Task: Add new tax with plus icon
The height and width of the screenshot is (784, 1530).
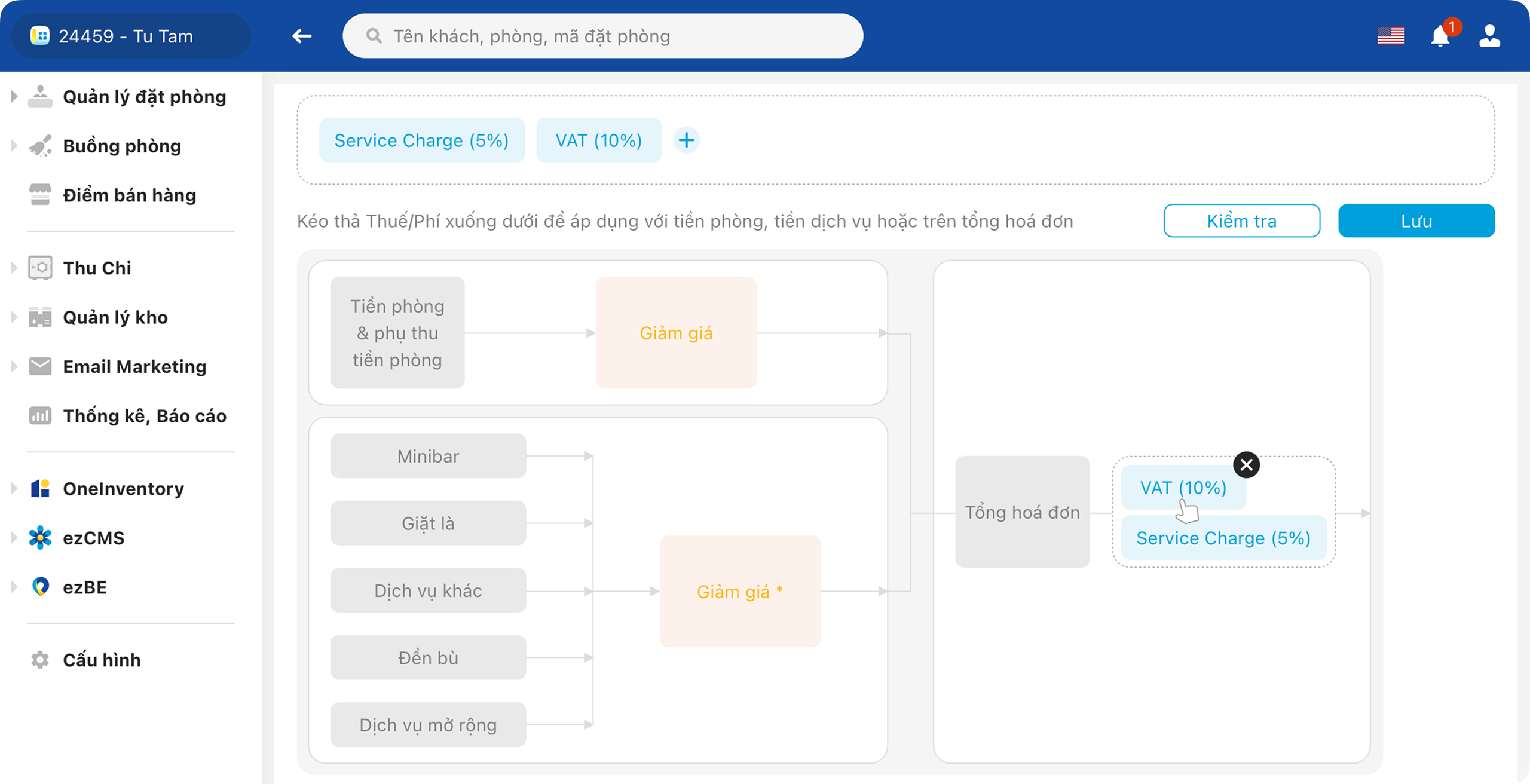Action: tap(686, 140)
